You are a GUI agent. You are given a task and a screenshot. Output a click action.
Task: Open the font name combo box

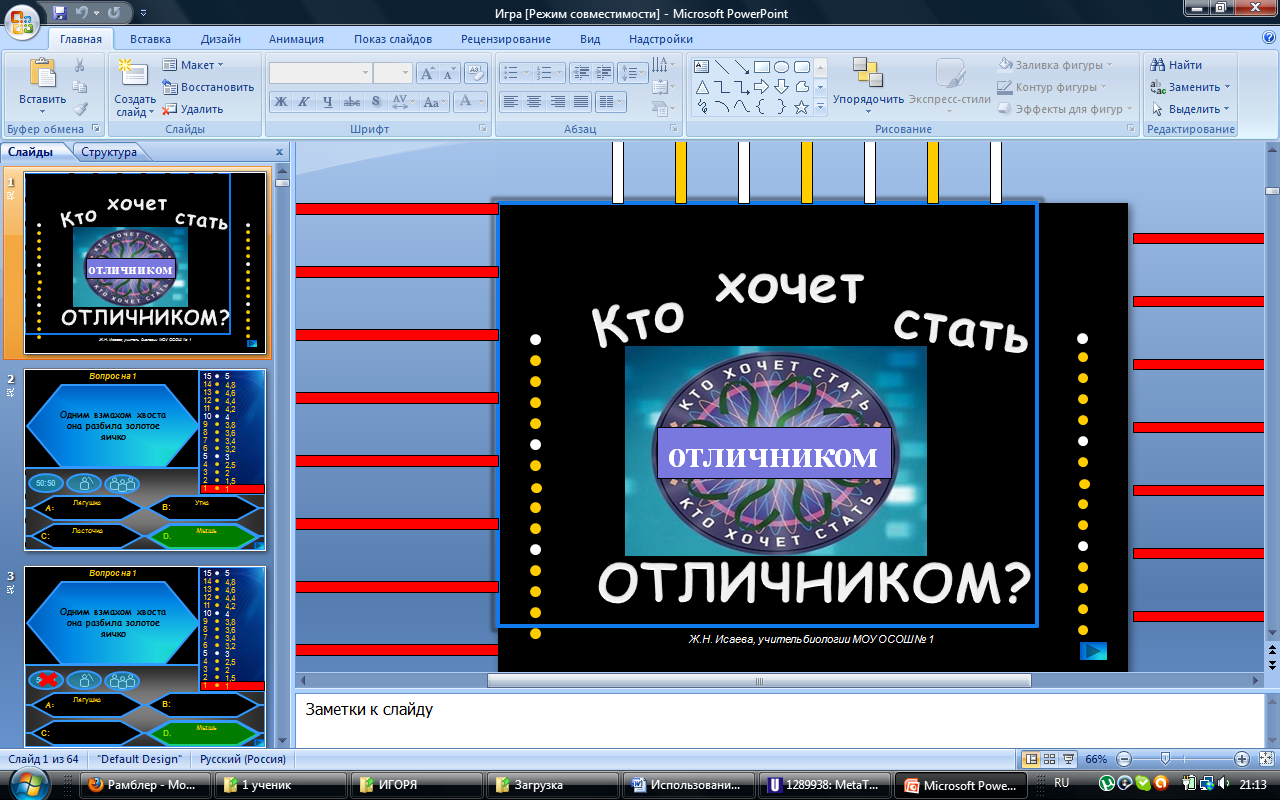tap(320, 73)
